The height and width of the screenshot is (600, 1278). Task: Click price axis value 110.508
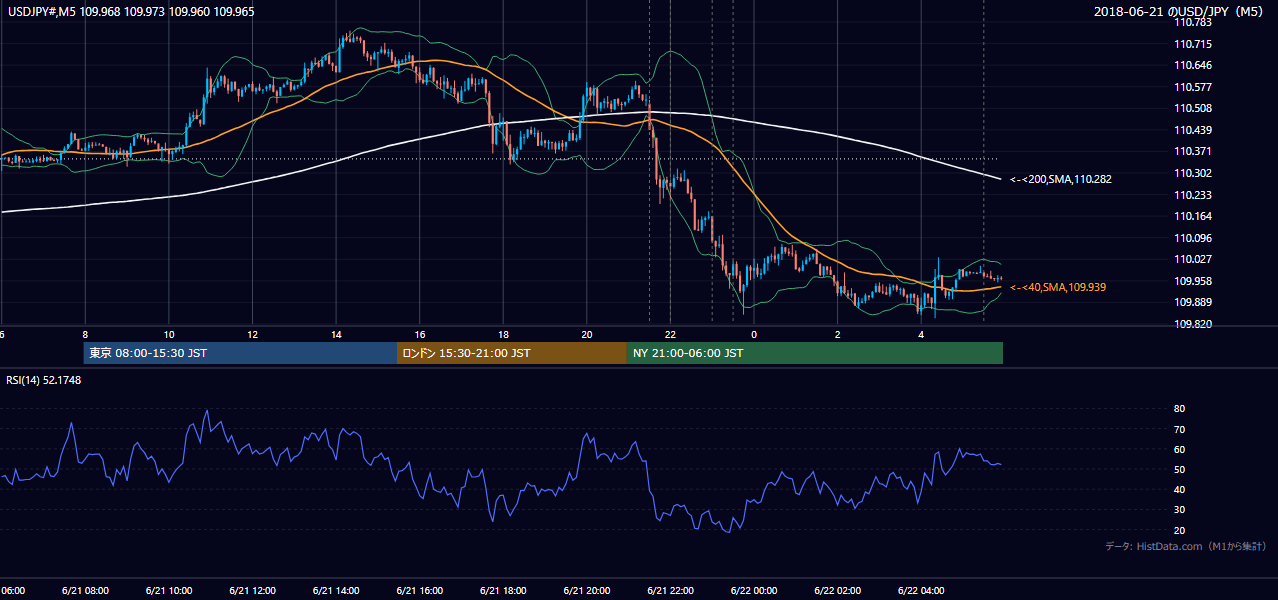(x=1194, y=108)
